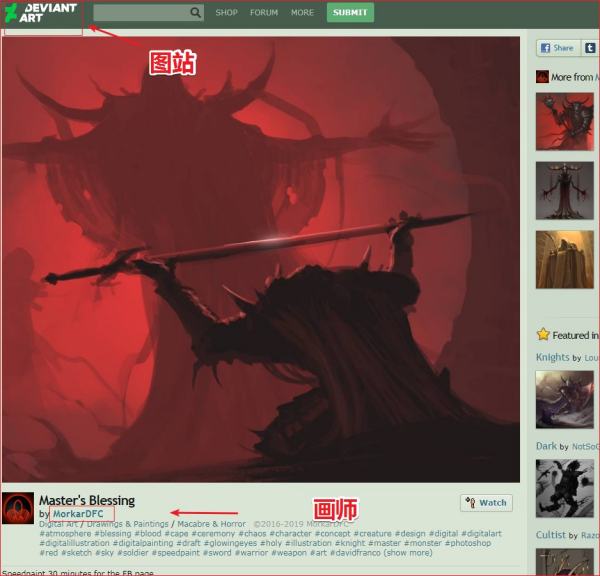The height and width of the screenshot is (576, 600).
Task: Click the #character tag
Action: click(290, 534)
